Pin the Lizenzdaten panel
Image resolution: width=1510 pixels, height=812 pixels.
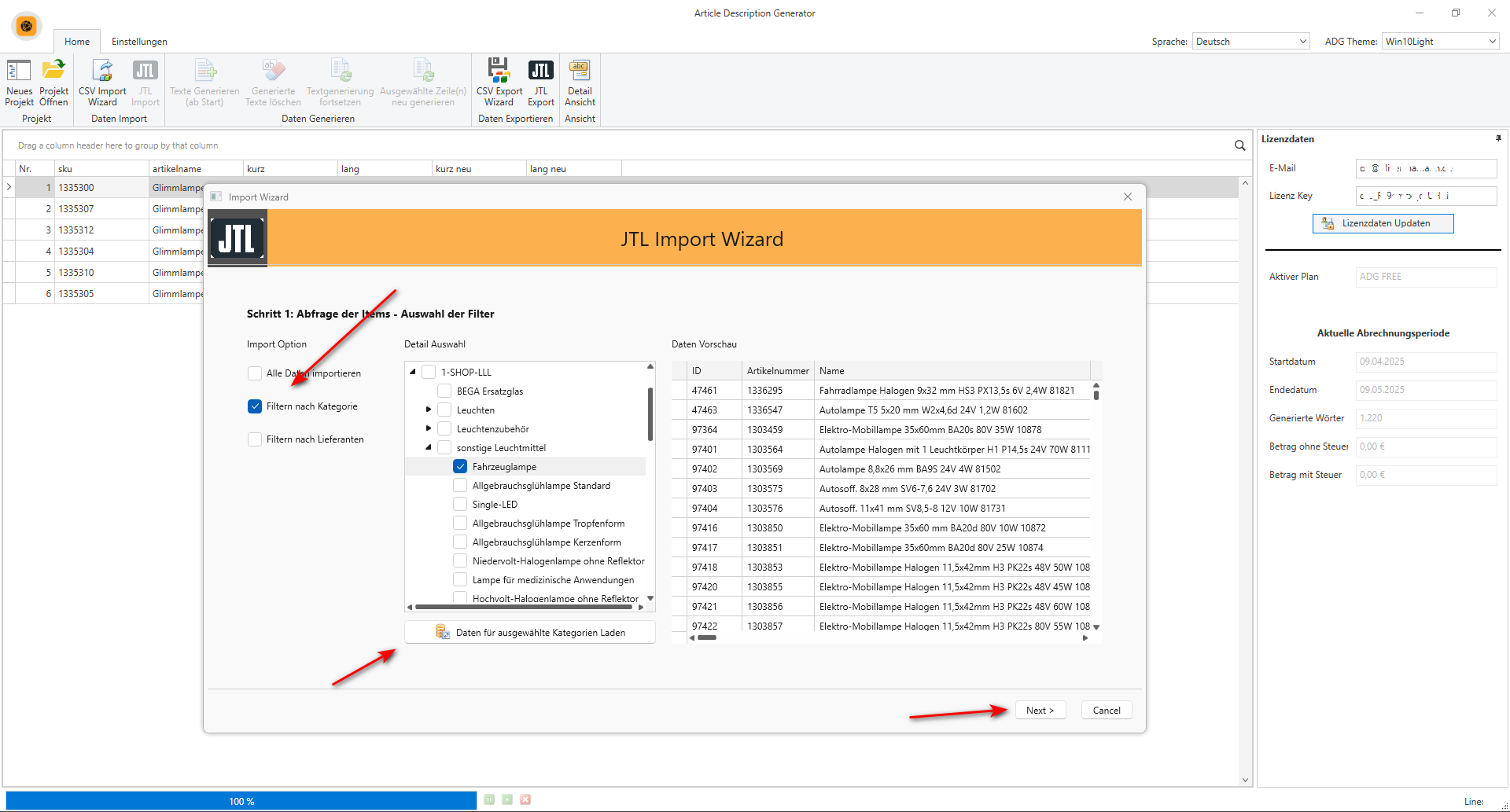1498,138
